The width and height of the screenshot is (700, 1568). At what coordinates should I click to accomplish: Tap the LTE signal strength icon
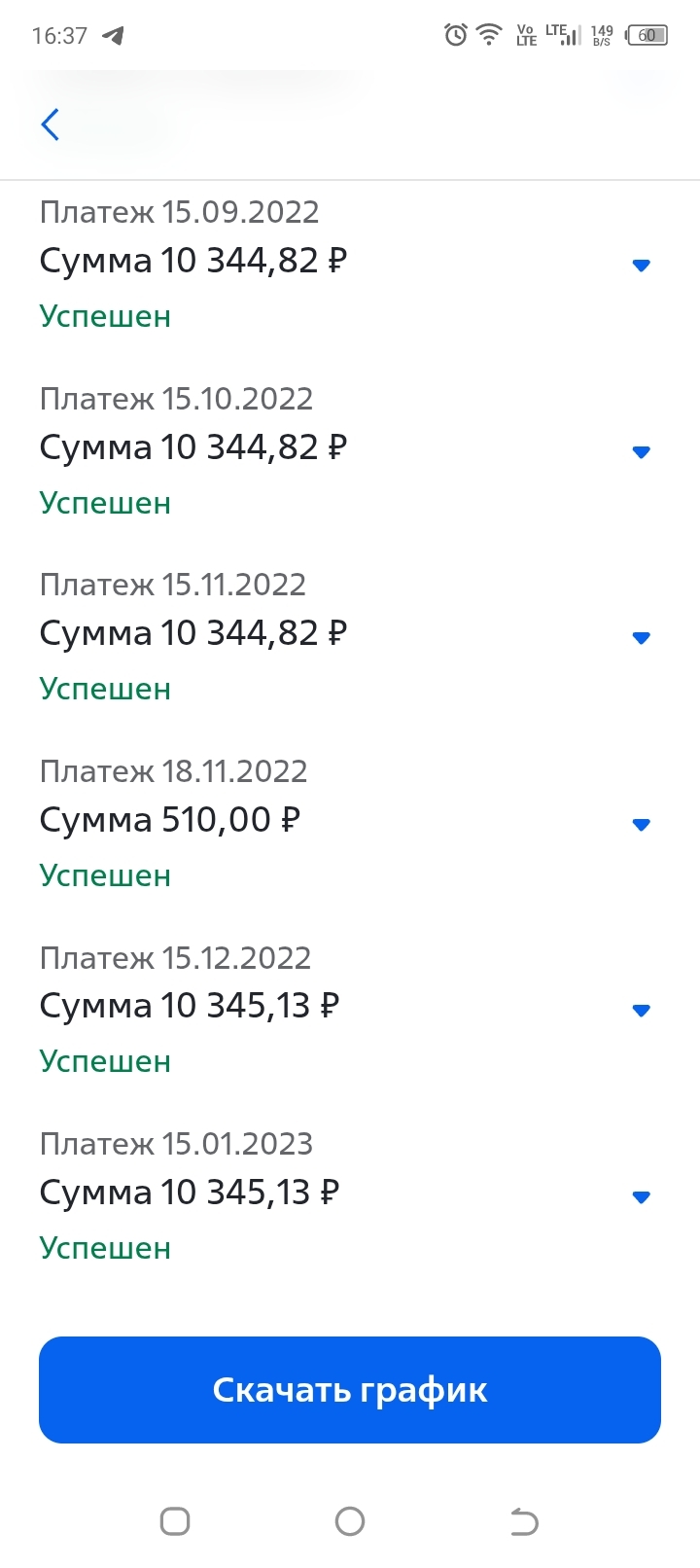click(563, 36)
